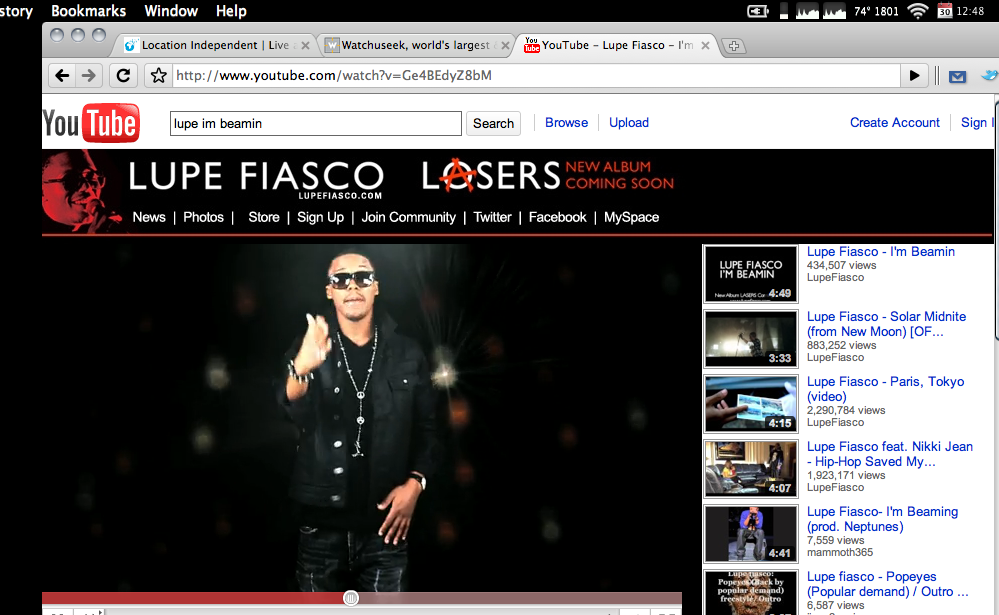The height and width of the screenshot is (615, 999).
Task: Click the mammoth365 uploader name
Action: pos(840,553)
